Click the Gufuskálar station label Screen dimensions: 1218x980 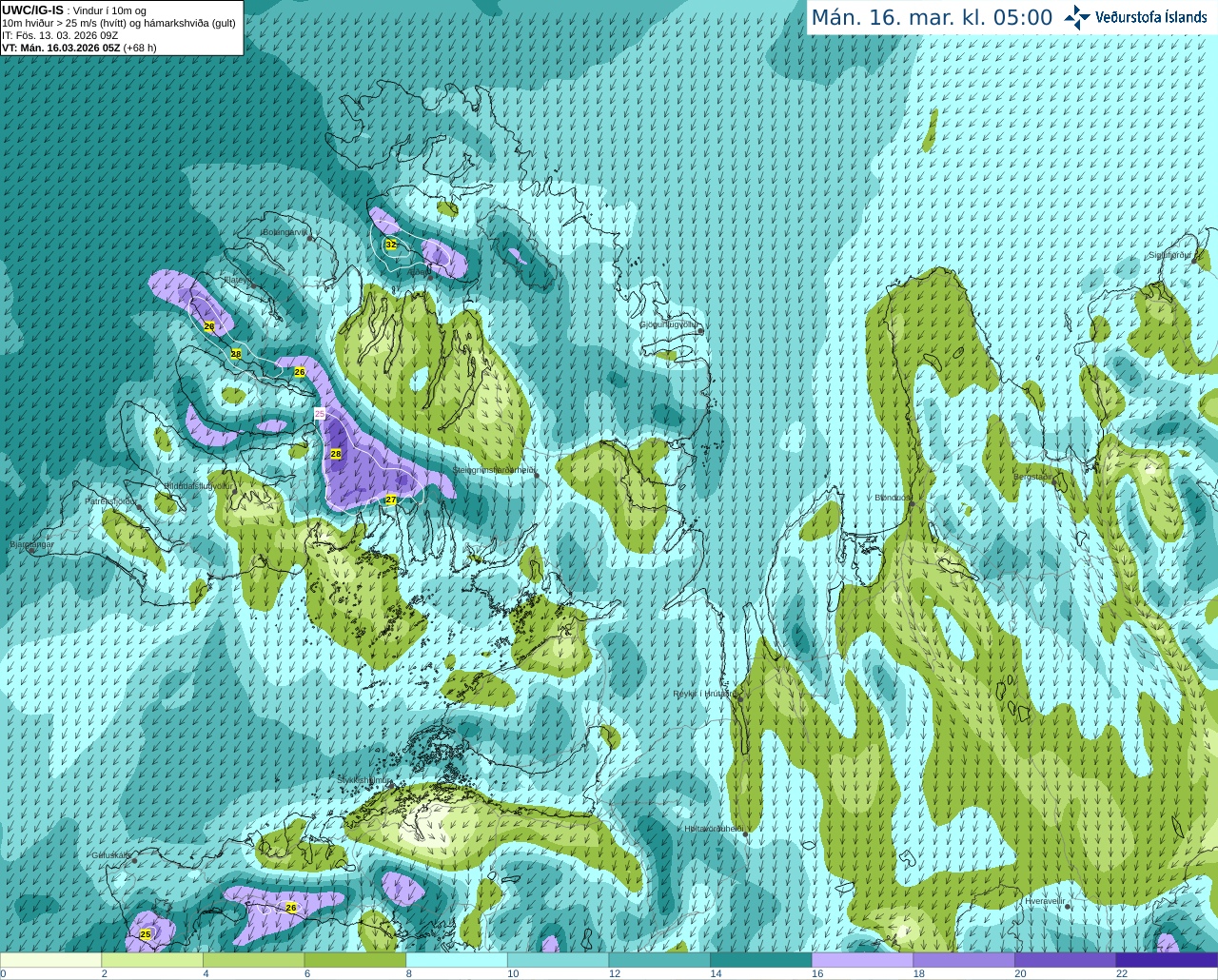tap(110, 854)
